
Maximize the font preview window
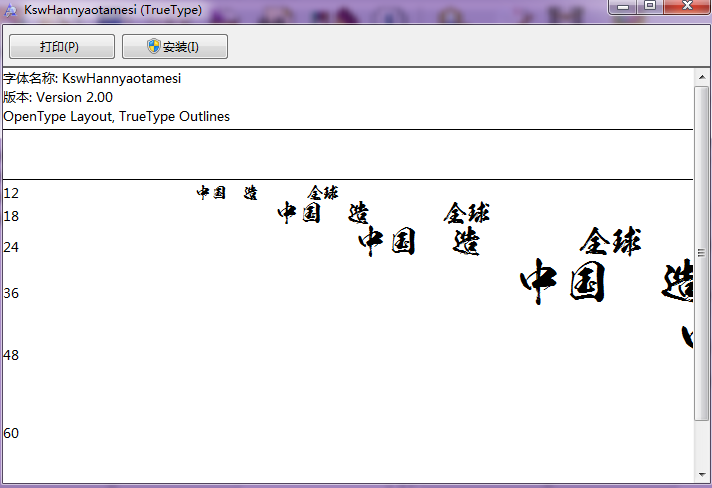650,7
